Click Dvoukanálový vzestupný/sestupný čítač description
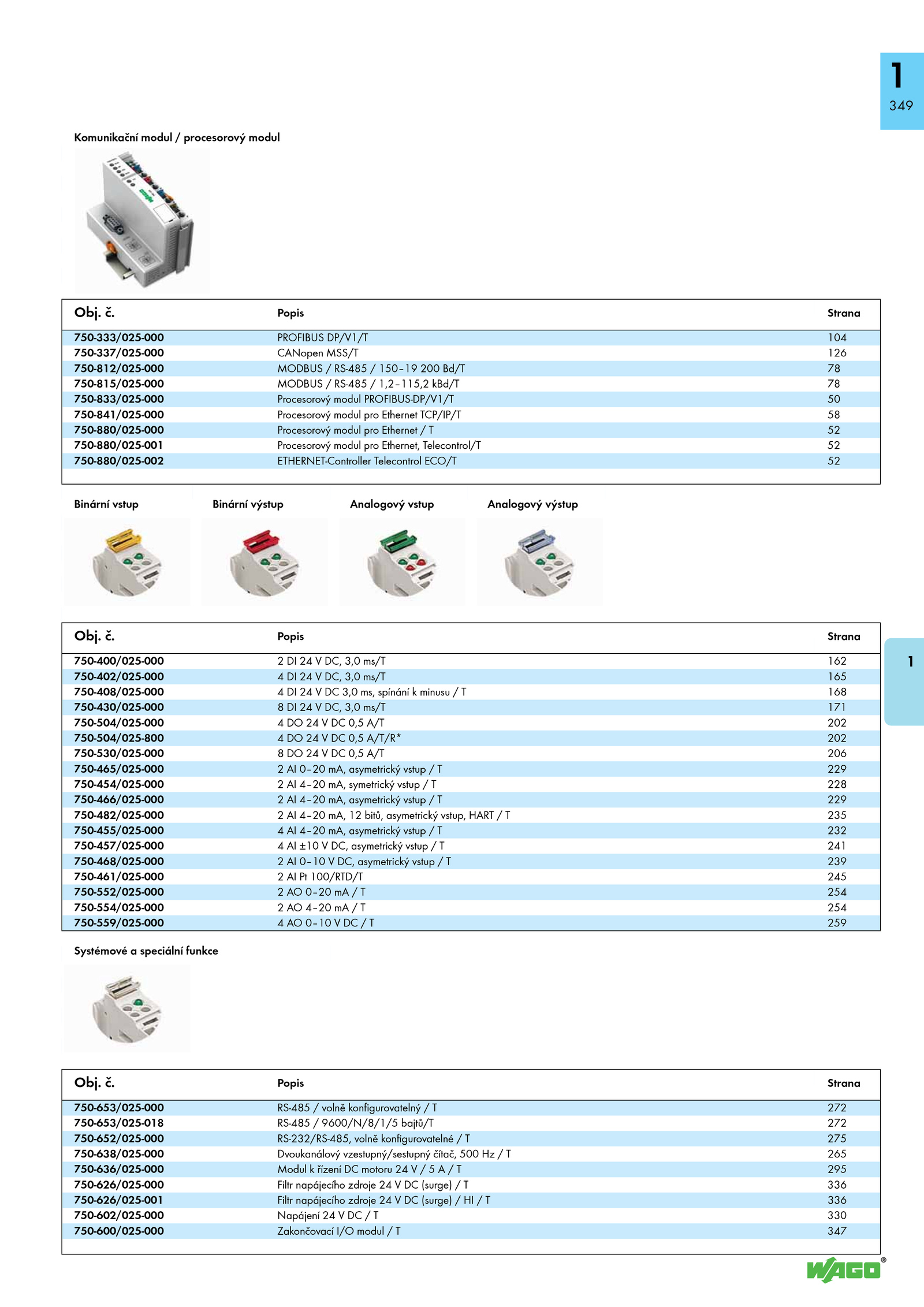The width and height of the screenshot is (924, 1307). pos(394,1154)
